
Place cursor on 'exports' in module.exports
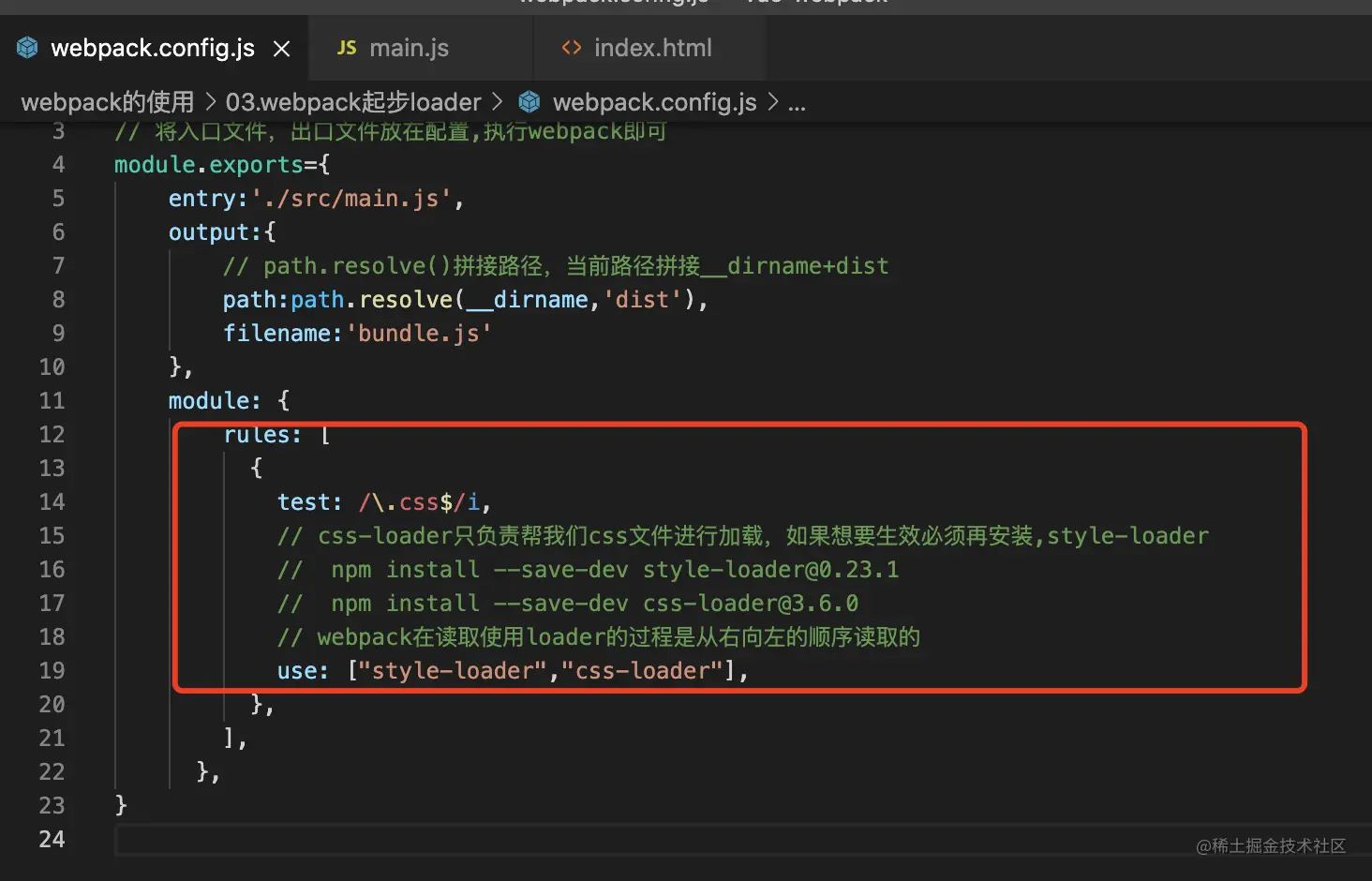[x=257, y=165]
